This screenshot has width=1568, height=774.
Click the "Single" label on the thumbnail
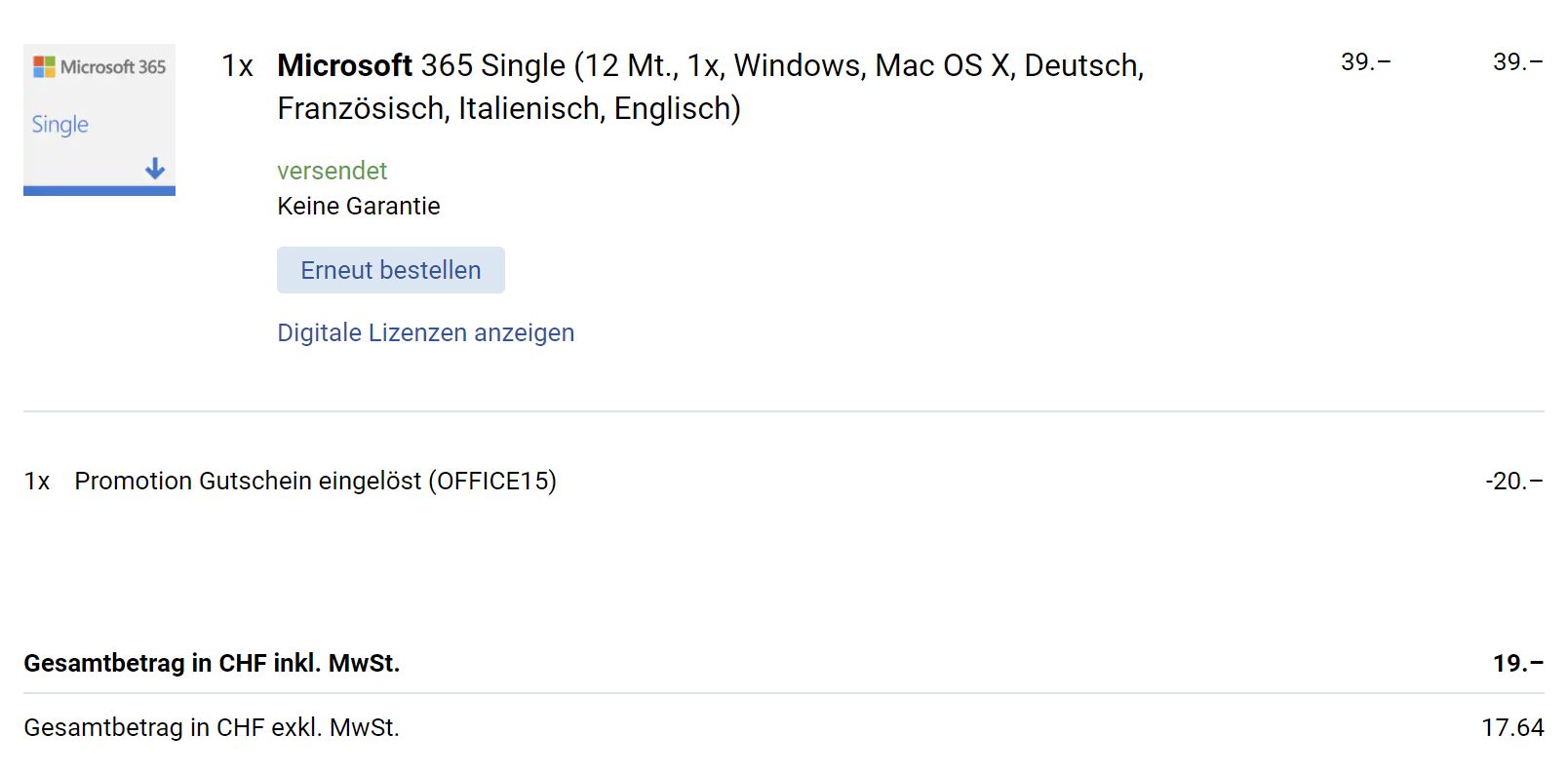tap(59, 125)
